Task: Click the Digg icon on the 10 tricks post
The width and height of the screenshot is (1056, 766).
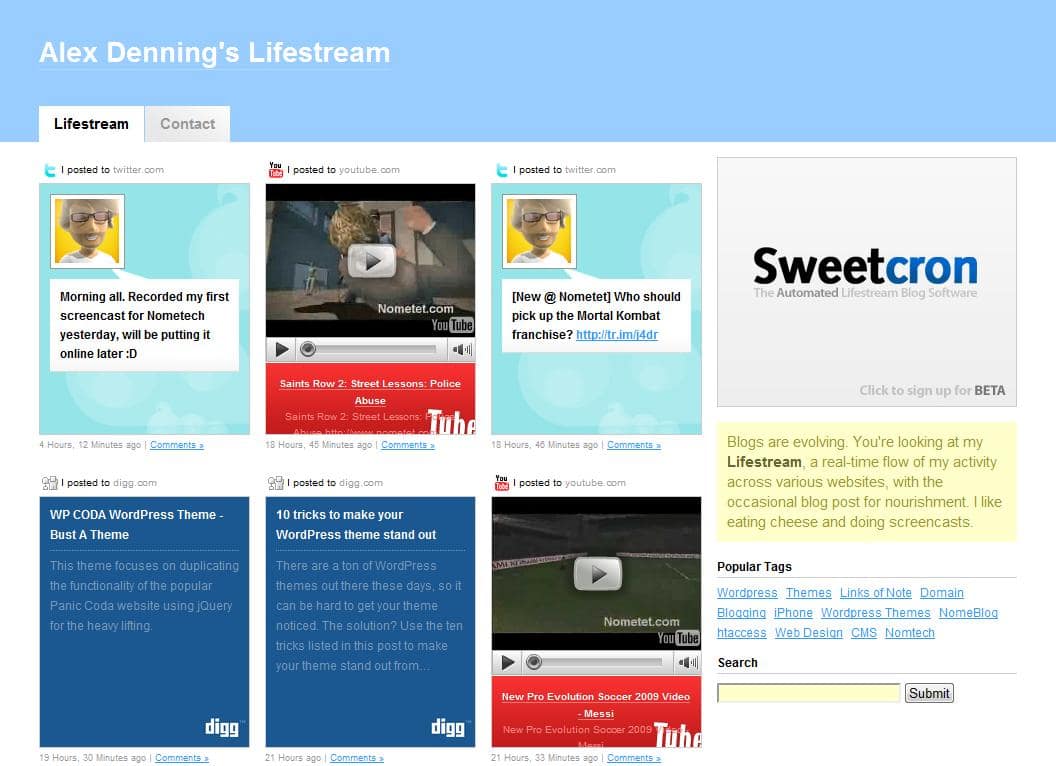Action: click(x=275, y=482)
